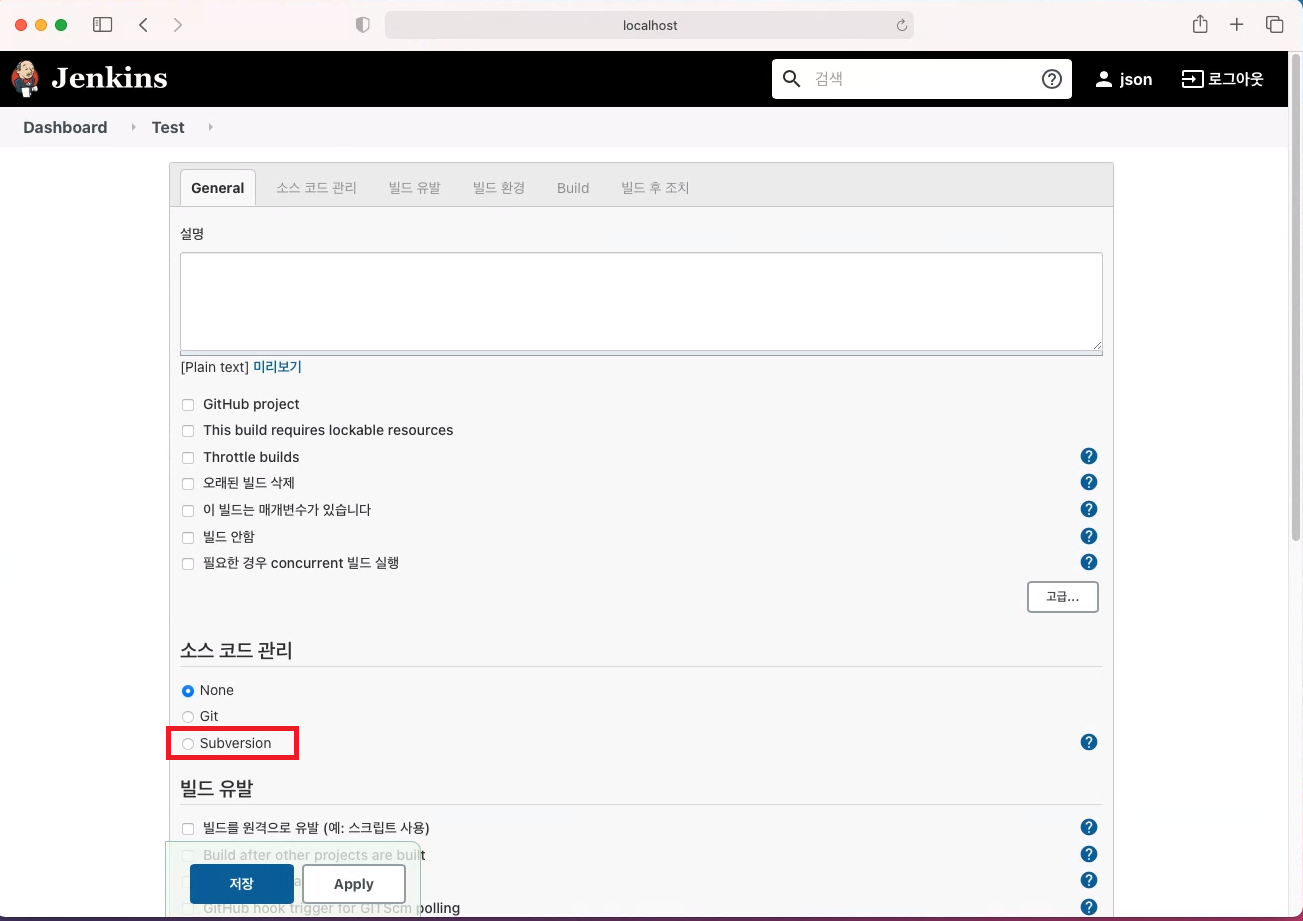
Task: Click the json user profile icon
Action: pos(1104,79)
